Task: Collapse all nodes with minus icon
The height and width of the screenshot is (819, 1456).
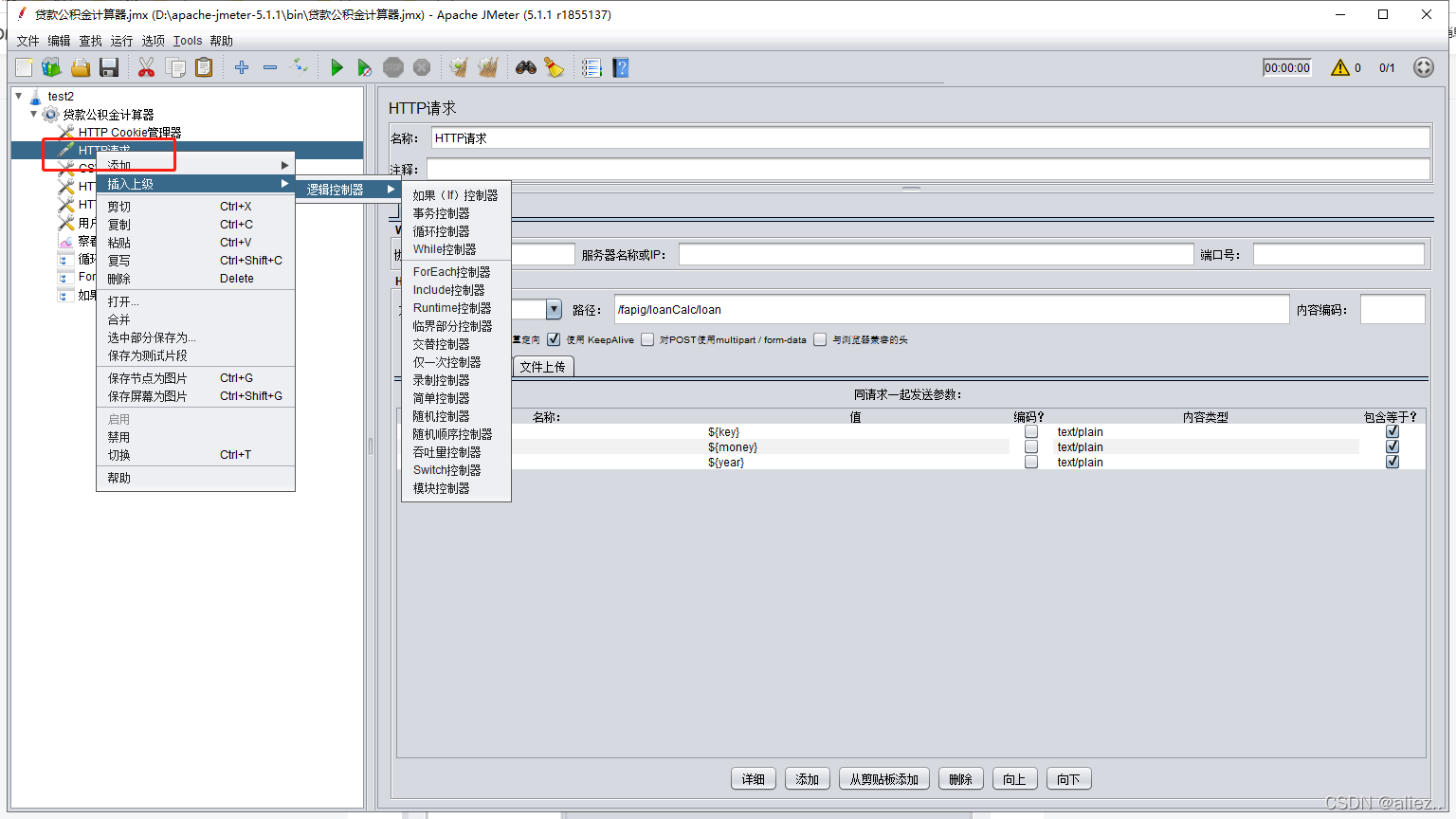Action: coord(270,67)
